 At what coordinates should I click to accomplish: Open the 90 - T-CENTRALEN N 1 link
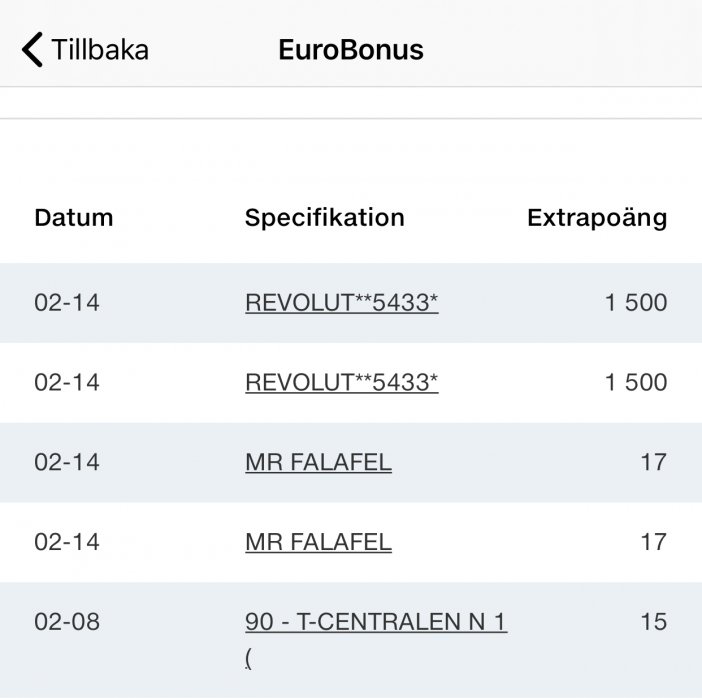[375, 622]
